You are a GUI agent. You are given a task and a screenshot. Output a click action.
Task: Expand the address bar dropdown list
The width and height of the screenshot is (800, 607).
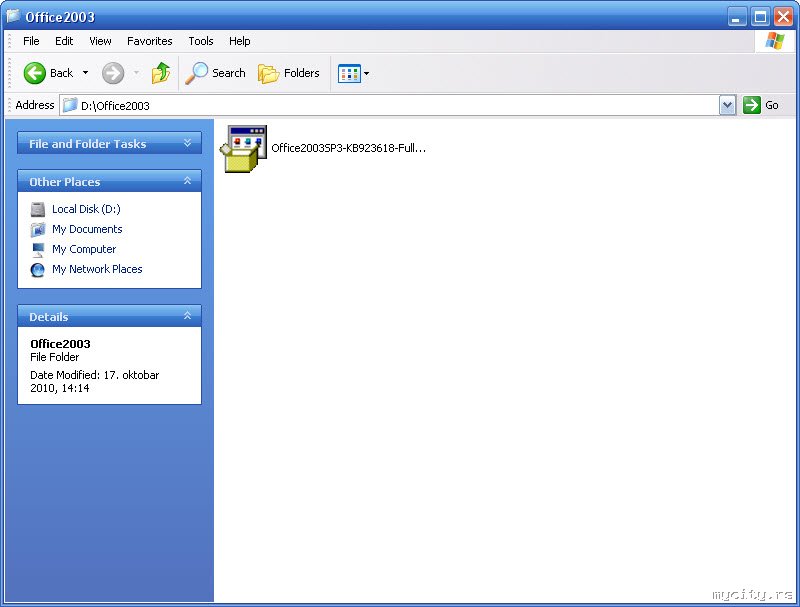[728, 106]
